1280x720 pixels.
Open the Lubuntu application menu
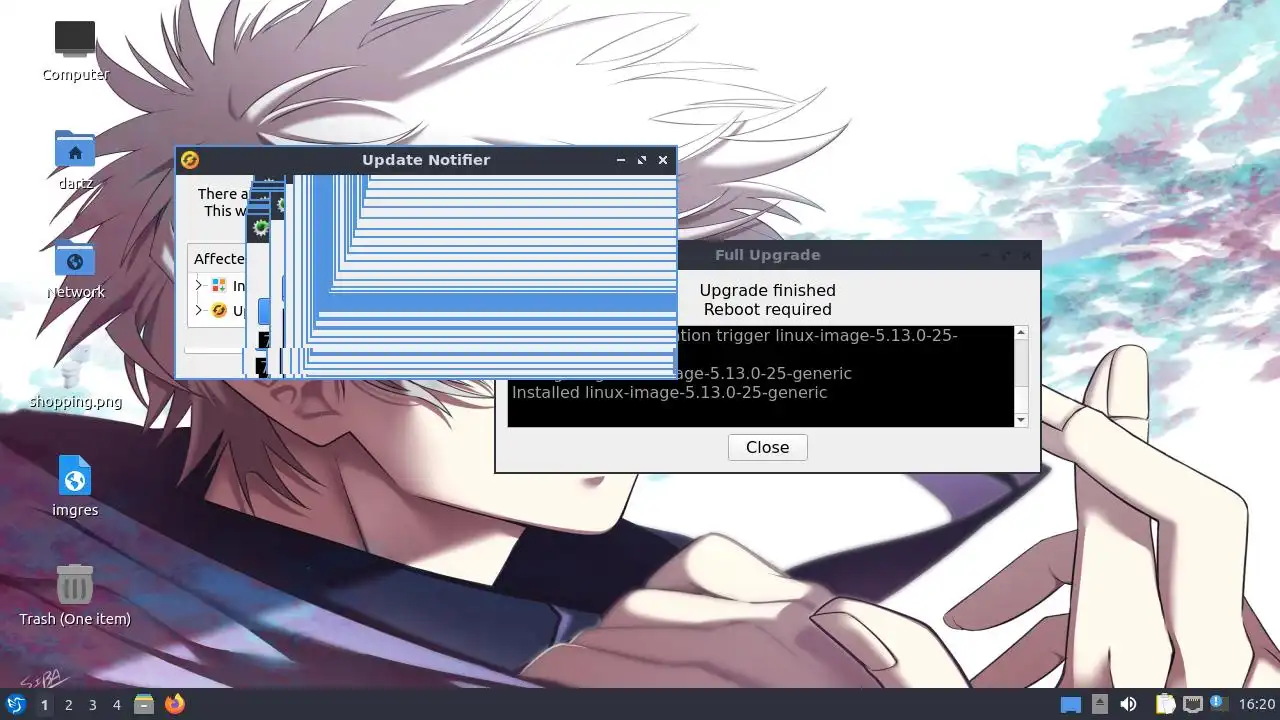pos(16,705)
